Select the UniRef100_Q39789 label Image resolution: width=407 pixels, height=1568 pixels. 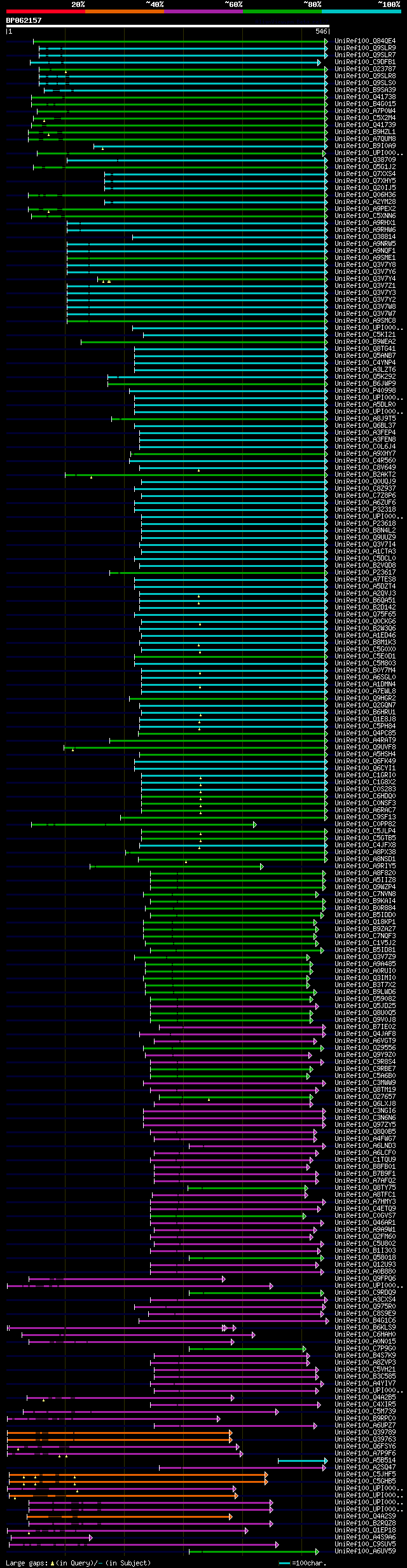point(365,1432)
